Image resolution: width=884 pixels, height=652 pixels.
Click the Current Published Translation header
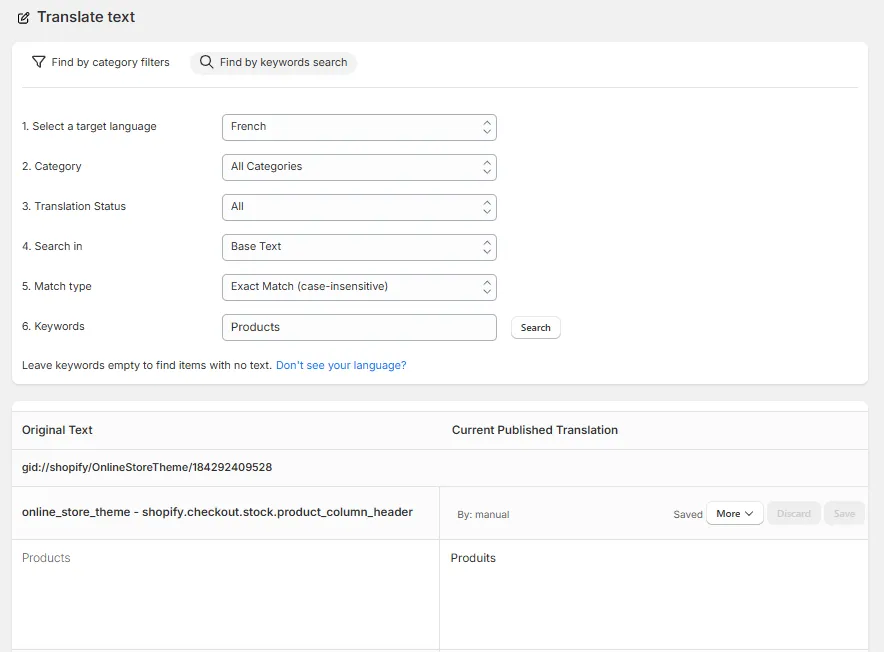534,430
